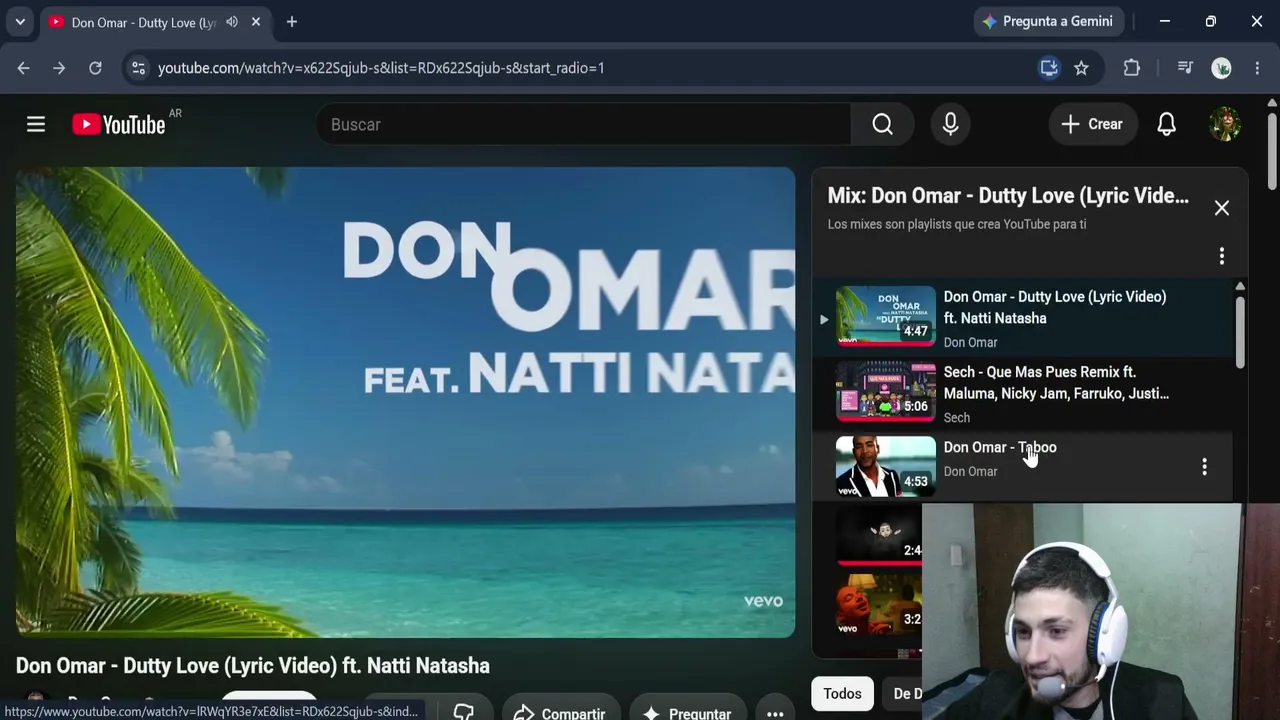
Task: Open Mix playlist options menu
Action: point(1222,256)
